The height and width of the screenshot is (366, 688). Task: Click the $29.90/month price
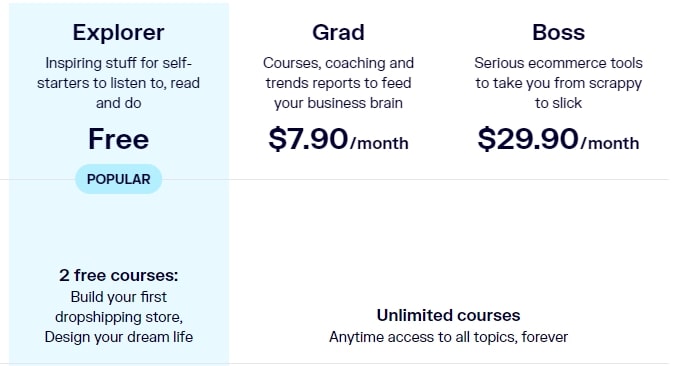(x=558, y=139)
